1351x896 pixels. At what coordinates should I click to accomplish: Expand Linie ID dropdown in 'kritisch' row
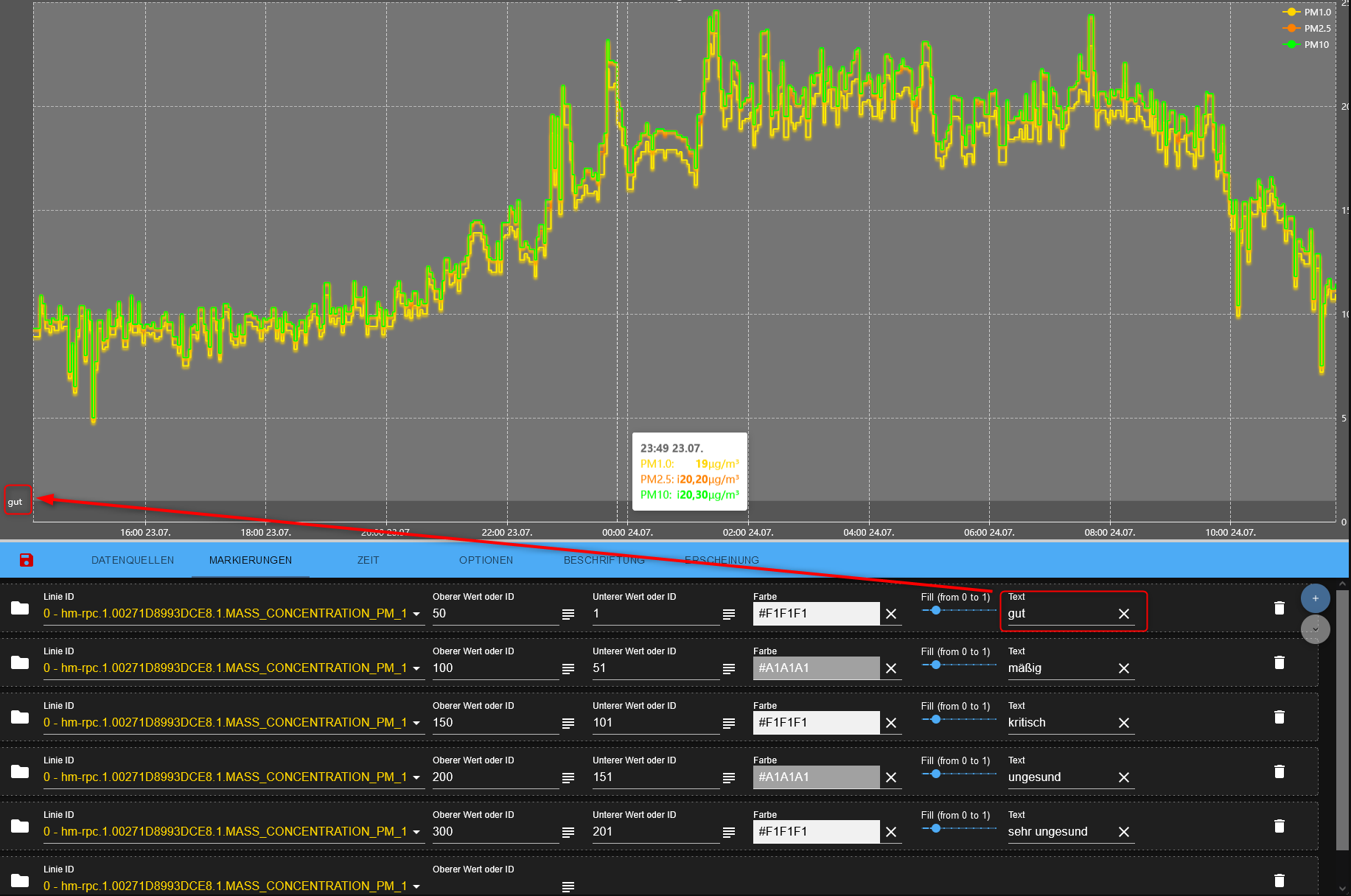416,723
